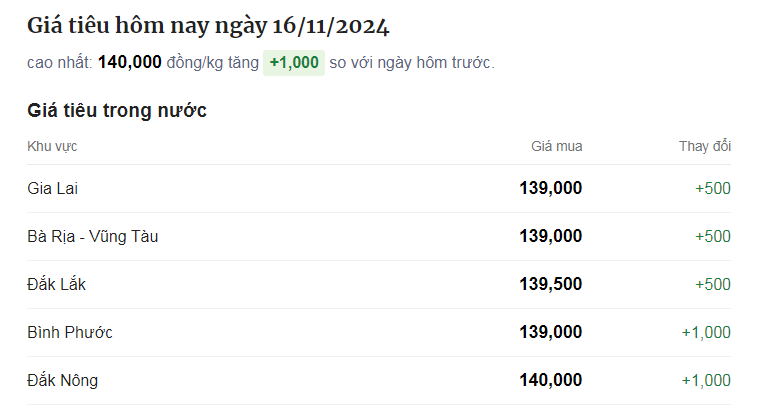Select the Đắk Nông region name
The width and height of the screenshot is (771, 407).
62,380
